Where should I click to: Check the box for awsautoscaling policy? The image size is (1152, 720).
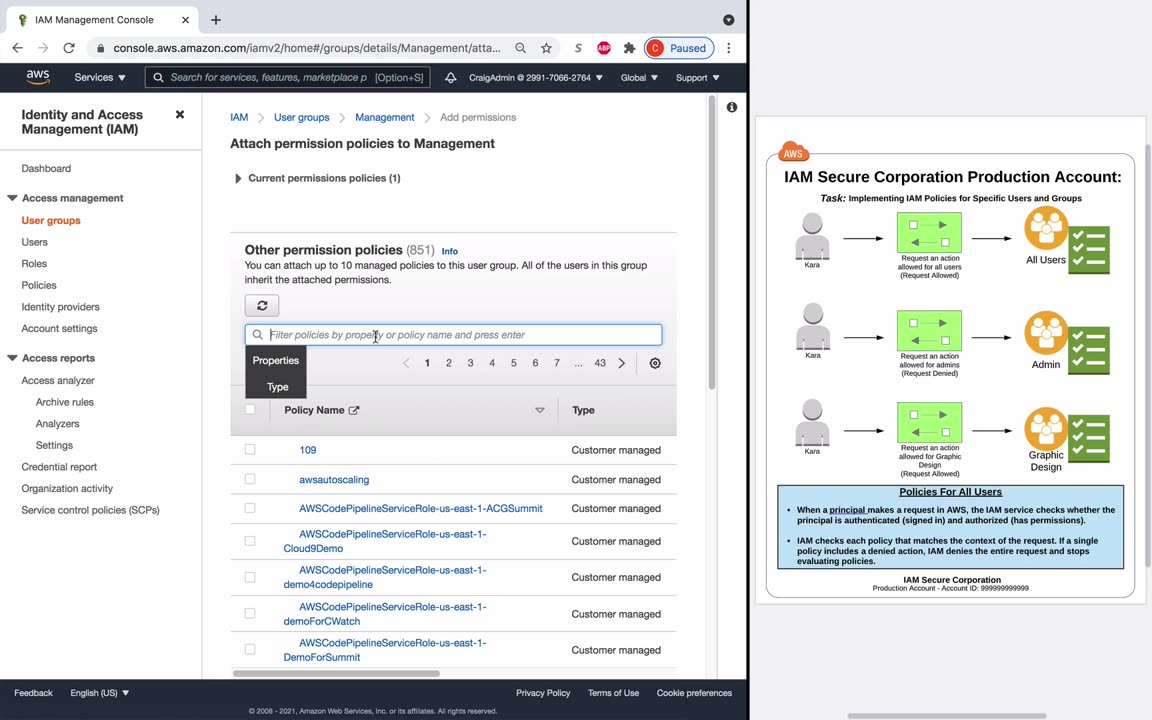coord(250,479)
